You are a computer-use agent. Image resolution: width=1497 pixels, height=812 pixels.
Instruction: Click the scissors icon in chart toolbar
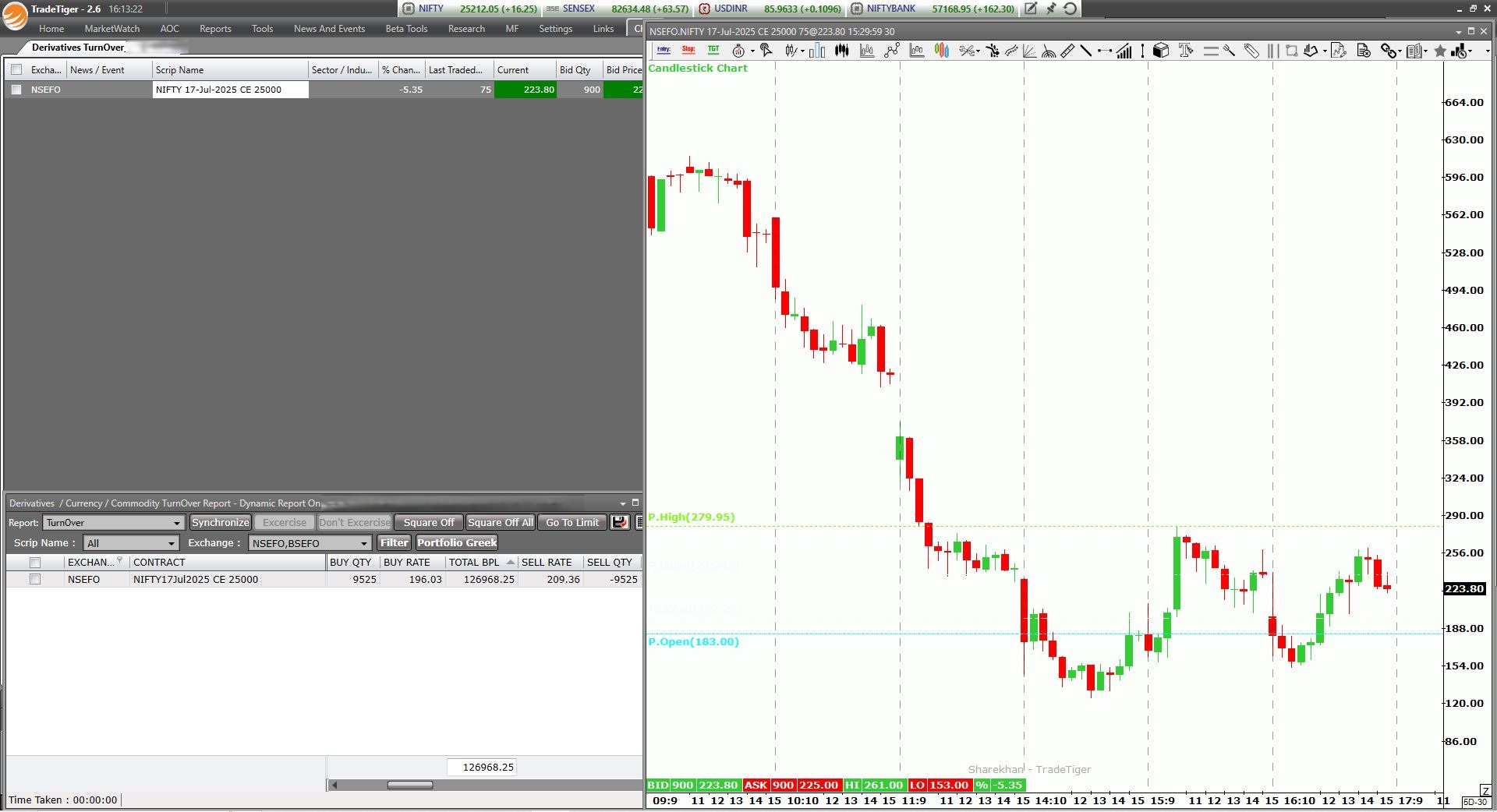(x=967, y=51)
